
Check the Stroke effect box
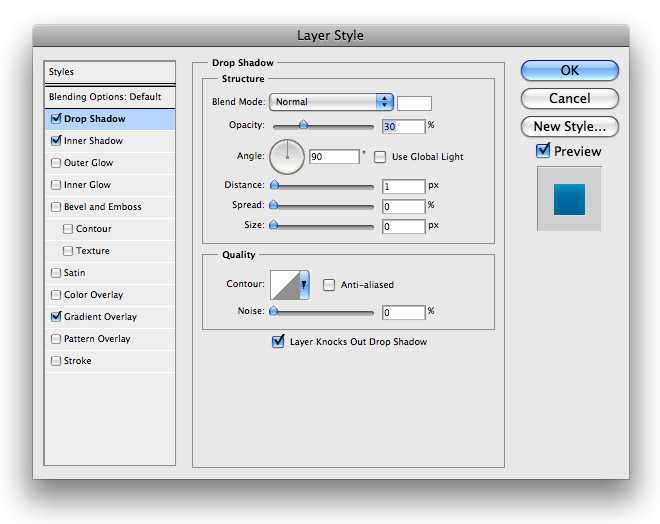point(56,361)
